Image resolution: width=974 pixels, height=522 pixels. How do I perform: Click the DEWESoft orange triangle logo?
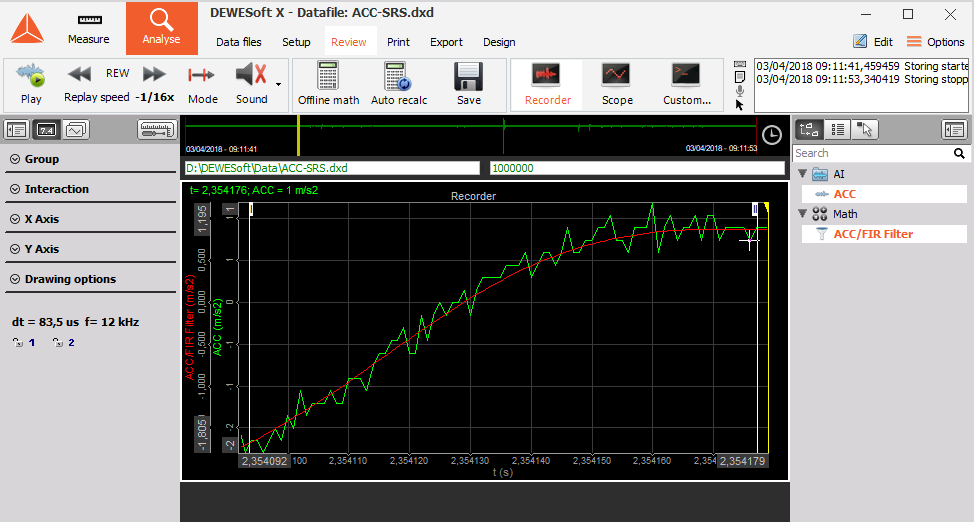point(27,29)
